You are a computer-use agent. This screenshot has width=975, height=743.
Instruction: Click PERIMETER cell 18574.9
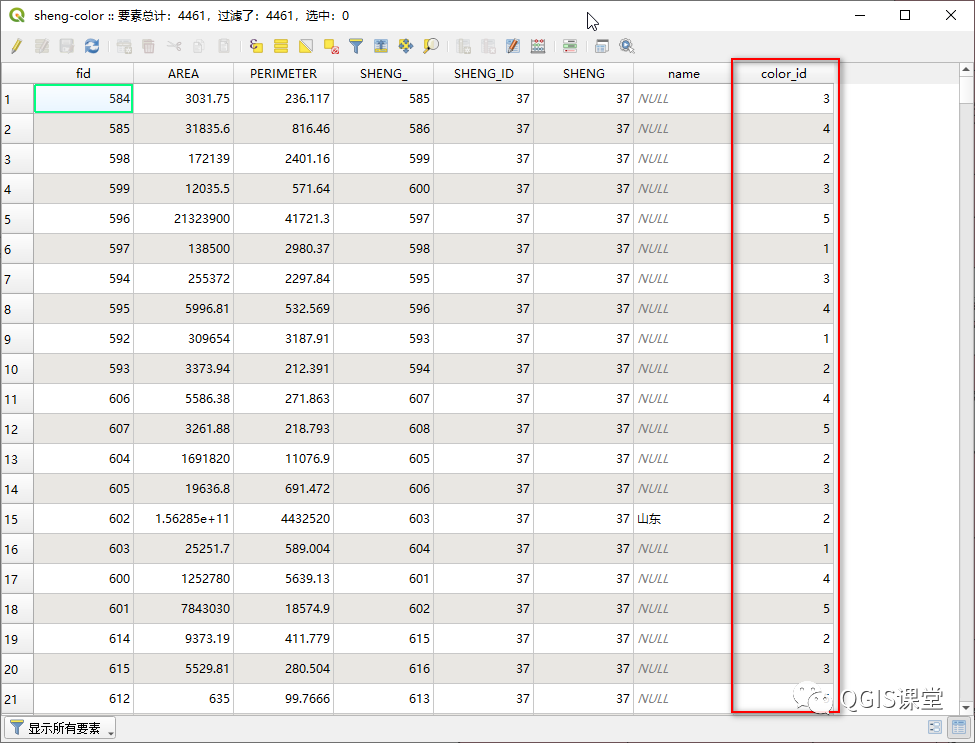coord(284,609)
